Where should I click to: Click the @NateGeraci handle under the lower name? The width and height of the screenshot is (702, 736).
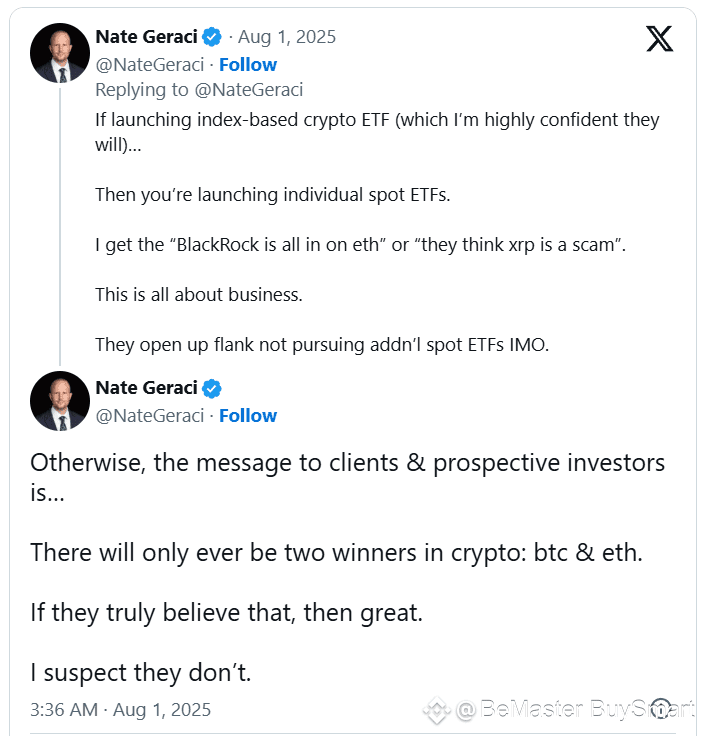point(150,416)
